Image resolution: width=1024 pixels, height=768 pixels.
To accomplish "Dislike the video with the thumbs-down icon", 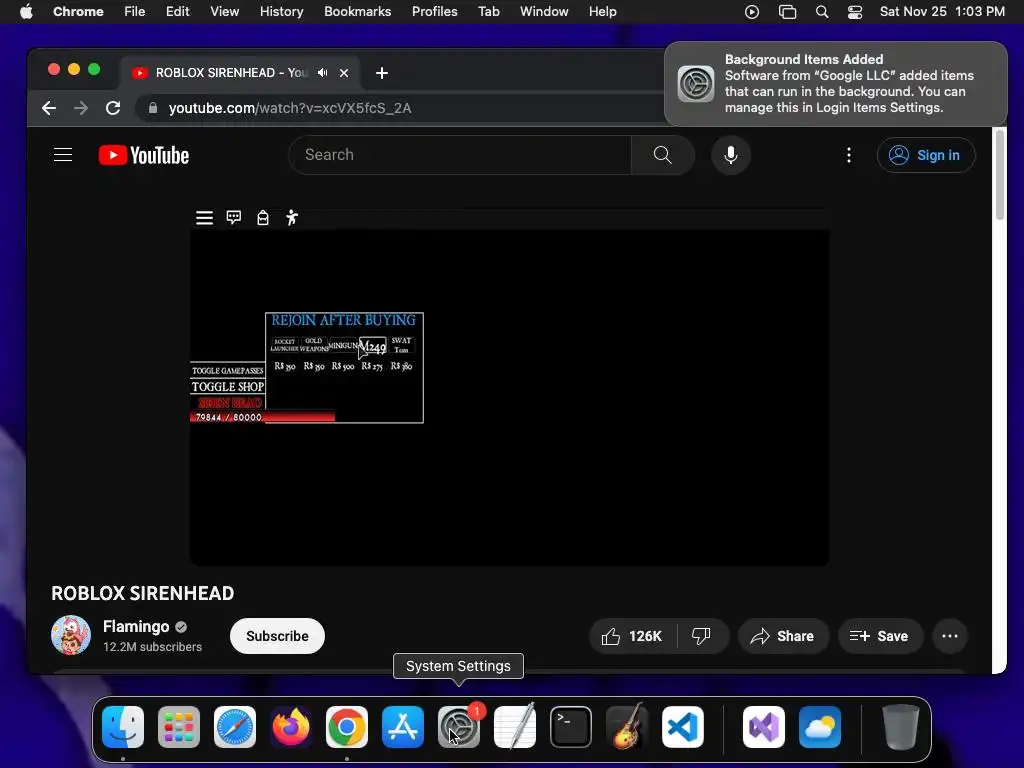I will click(701, 636).
